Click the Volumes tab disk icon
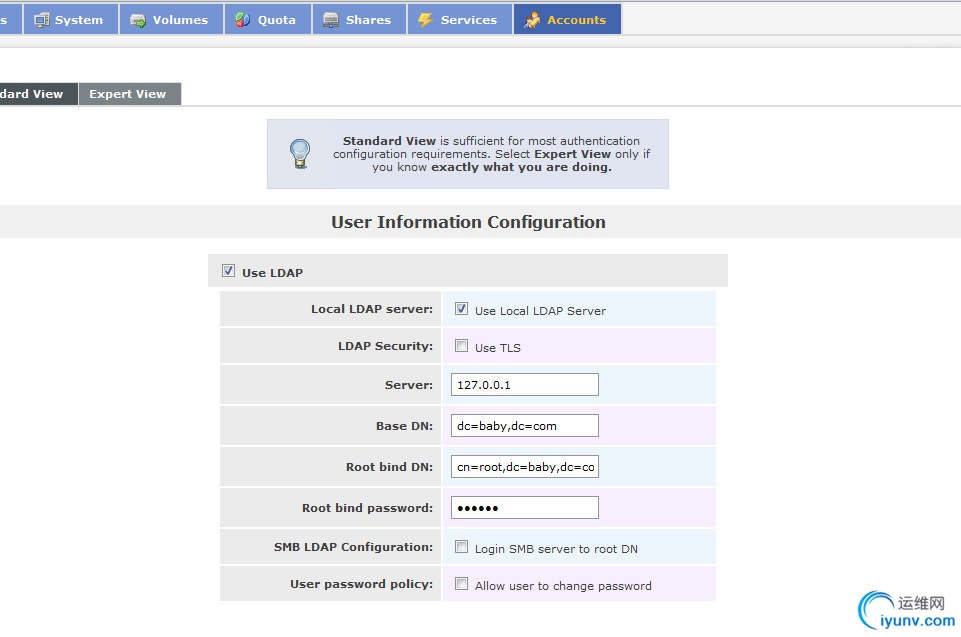 point(137,20)
